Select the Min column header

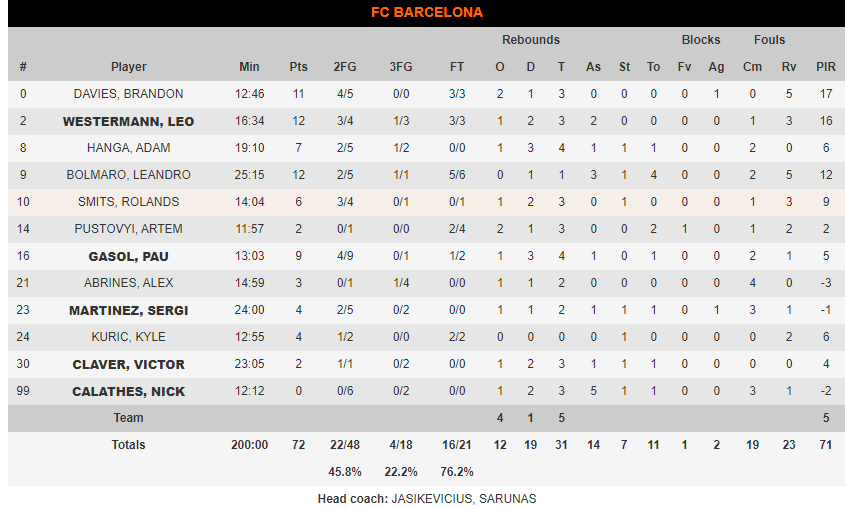click(249, 67)
